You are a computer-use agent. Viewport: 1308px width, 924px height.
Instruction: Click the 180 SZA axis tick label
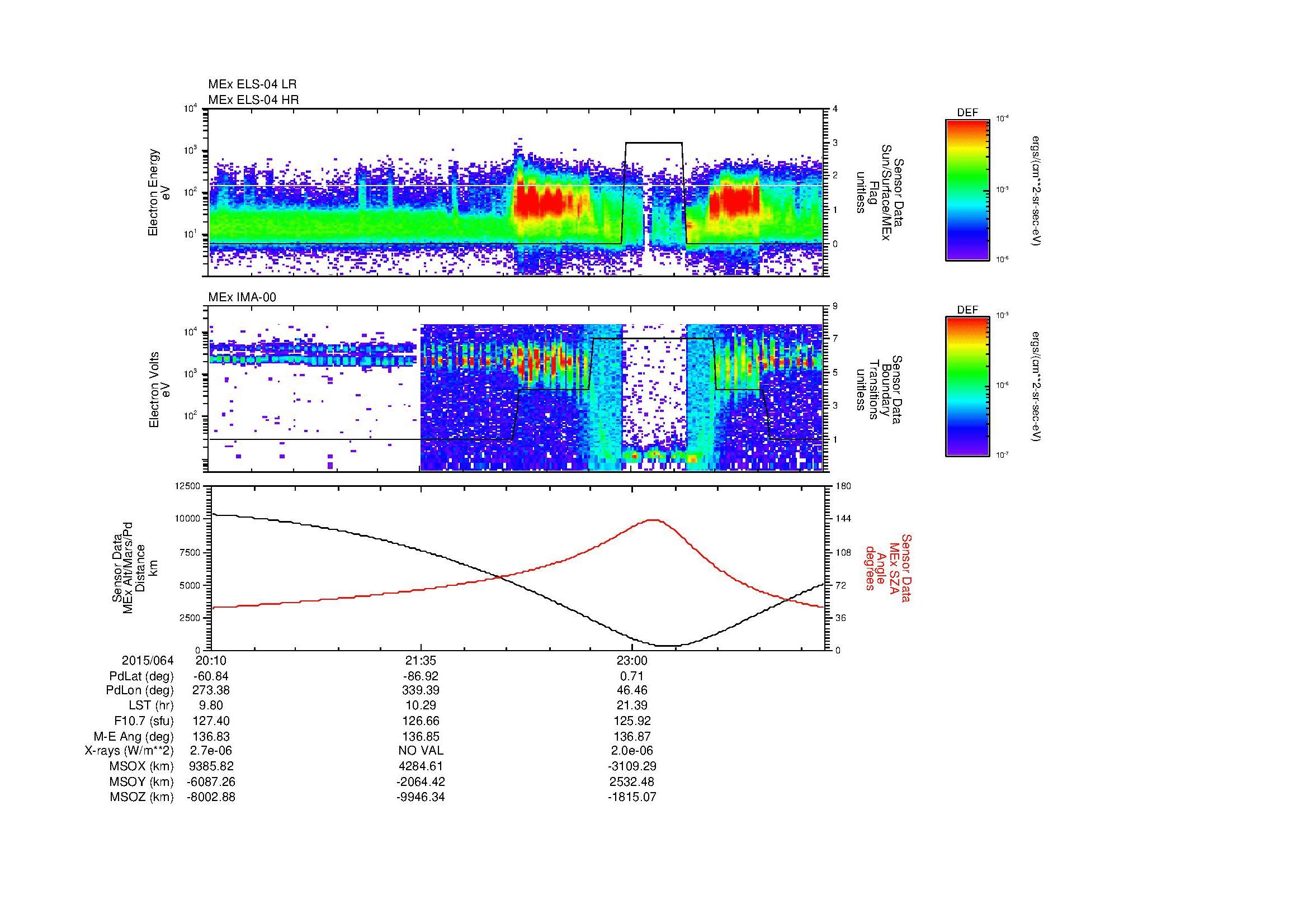coord(843,486)
